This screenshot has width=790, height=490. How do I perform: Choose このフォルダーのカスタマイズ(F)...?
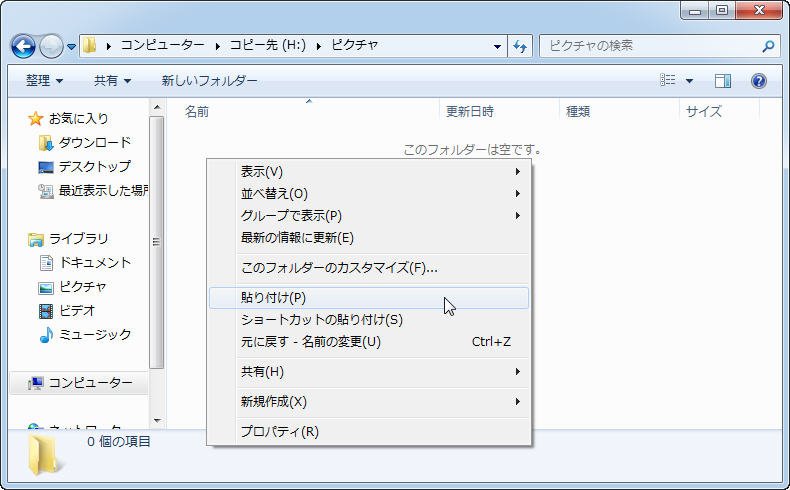point(369,268)
